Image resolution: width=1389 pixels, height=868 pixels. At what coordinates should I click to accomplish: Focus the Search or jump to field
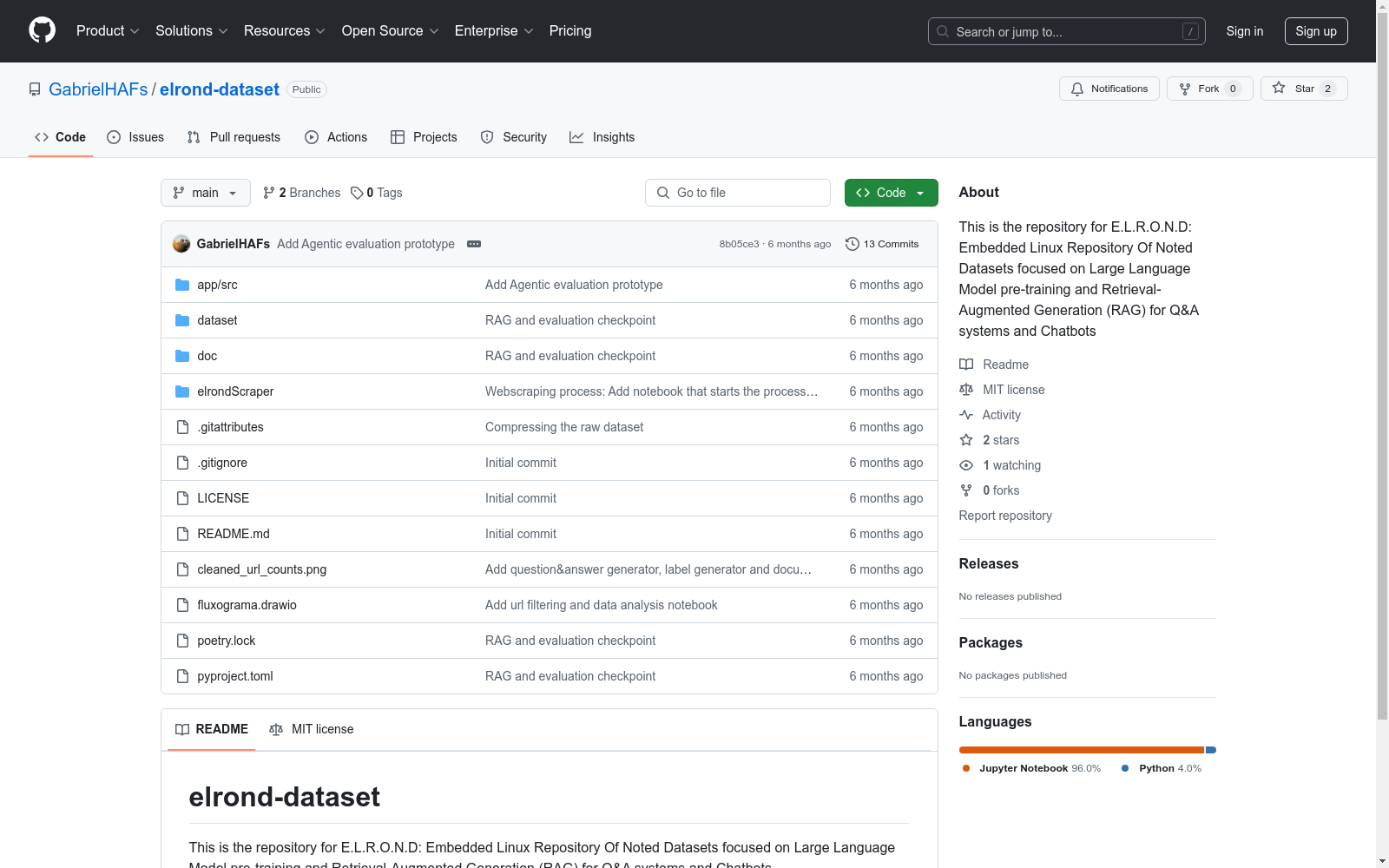[x=1067, y=31]
